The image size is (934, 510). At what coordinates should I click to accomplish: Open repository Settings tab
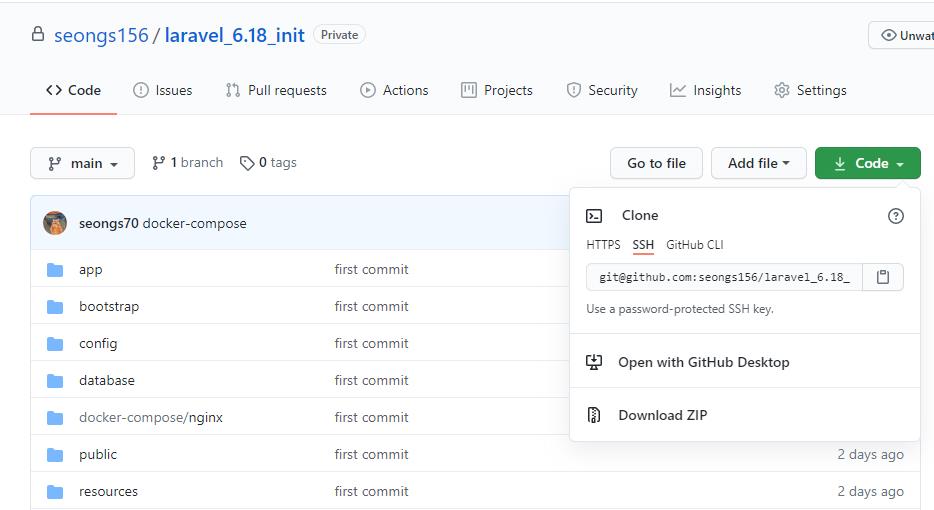810,90
